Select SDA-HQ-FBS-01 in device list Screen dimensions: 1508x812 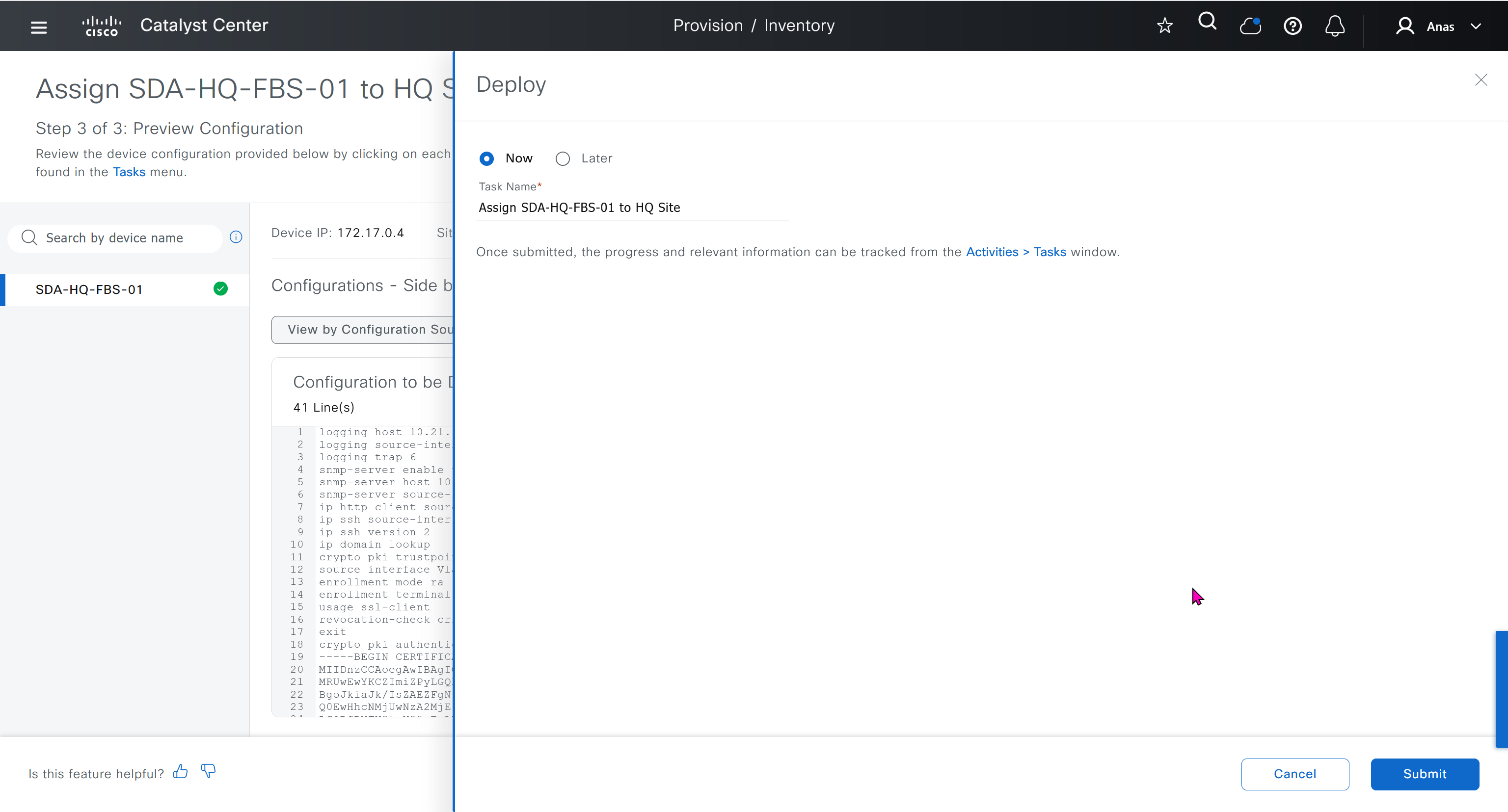tap(89, 289)
